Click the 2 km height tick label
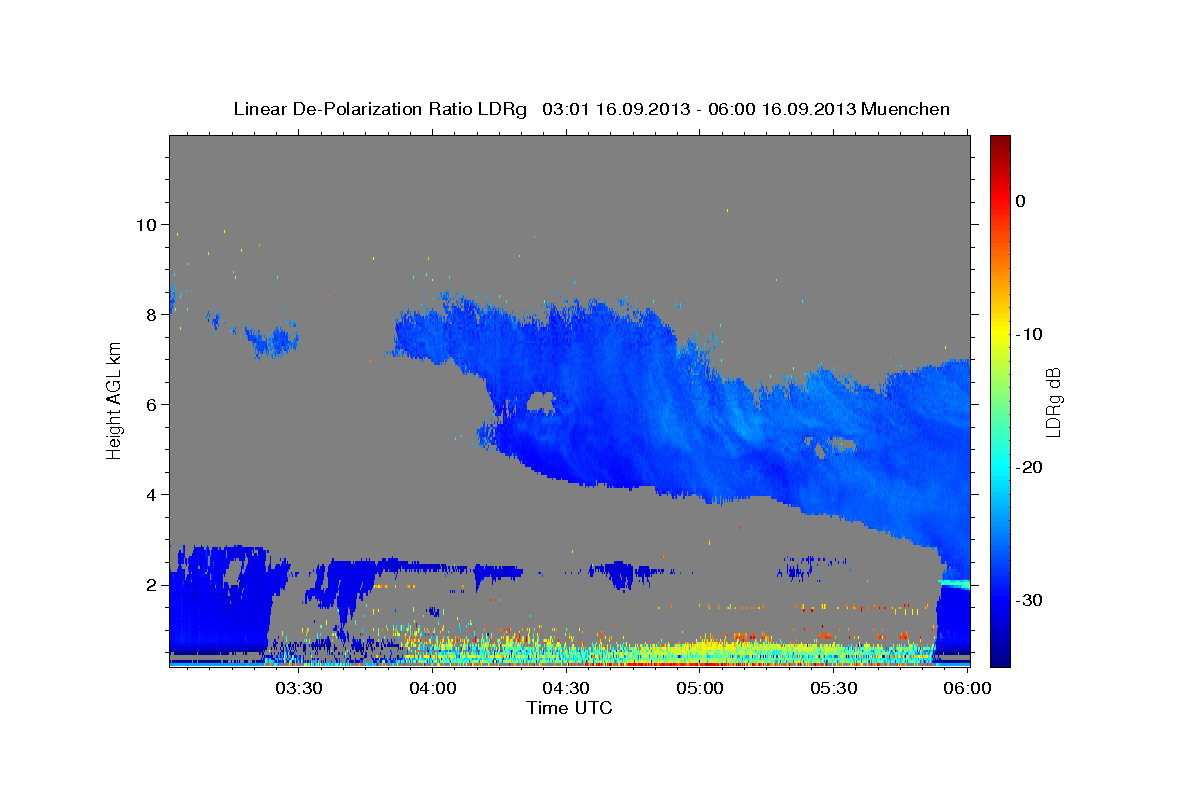This screenshot has width=1200, height=800. click(153, 584)
